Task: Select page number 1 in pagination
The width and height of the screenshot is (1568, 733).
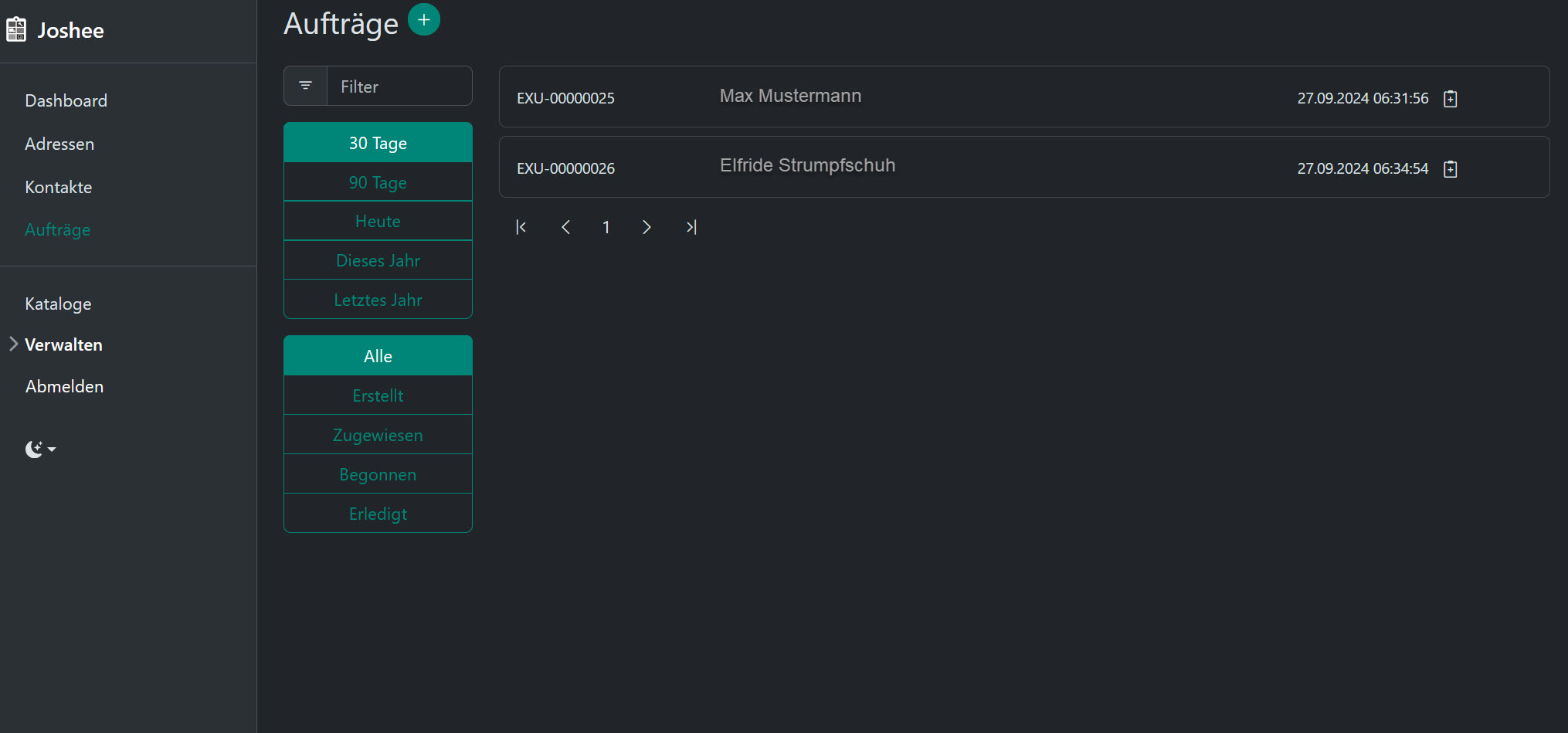Action: 606,227
